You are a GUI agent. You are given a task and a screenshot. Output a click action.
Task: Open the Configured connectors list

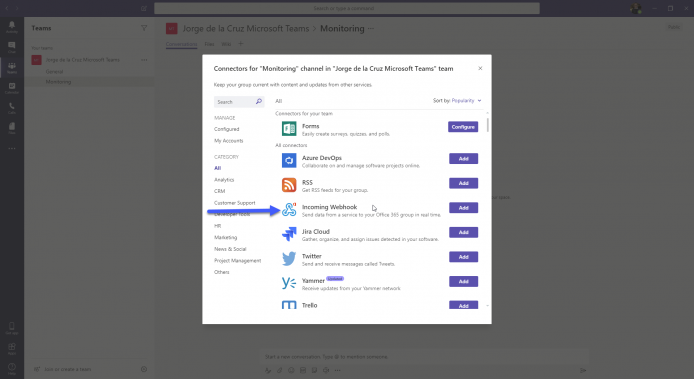tap(227, 129)
